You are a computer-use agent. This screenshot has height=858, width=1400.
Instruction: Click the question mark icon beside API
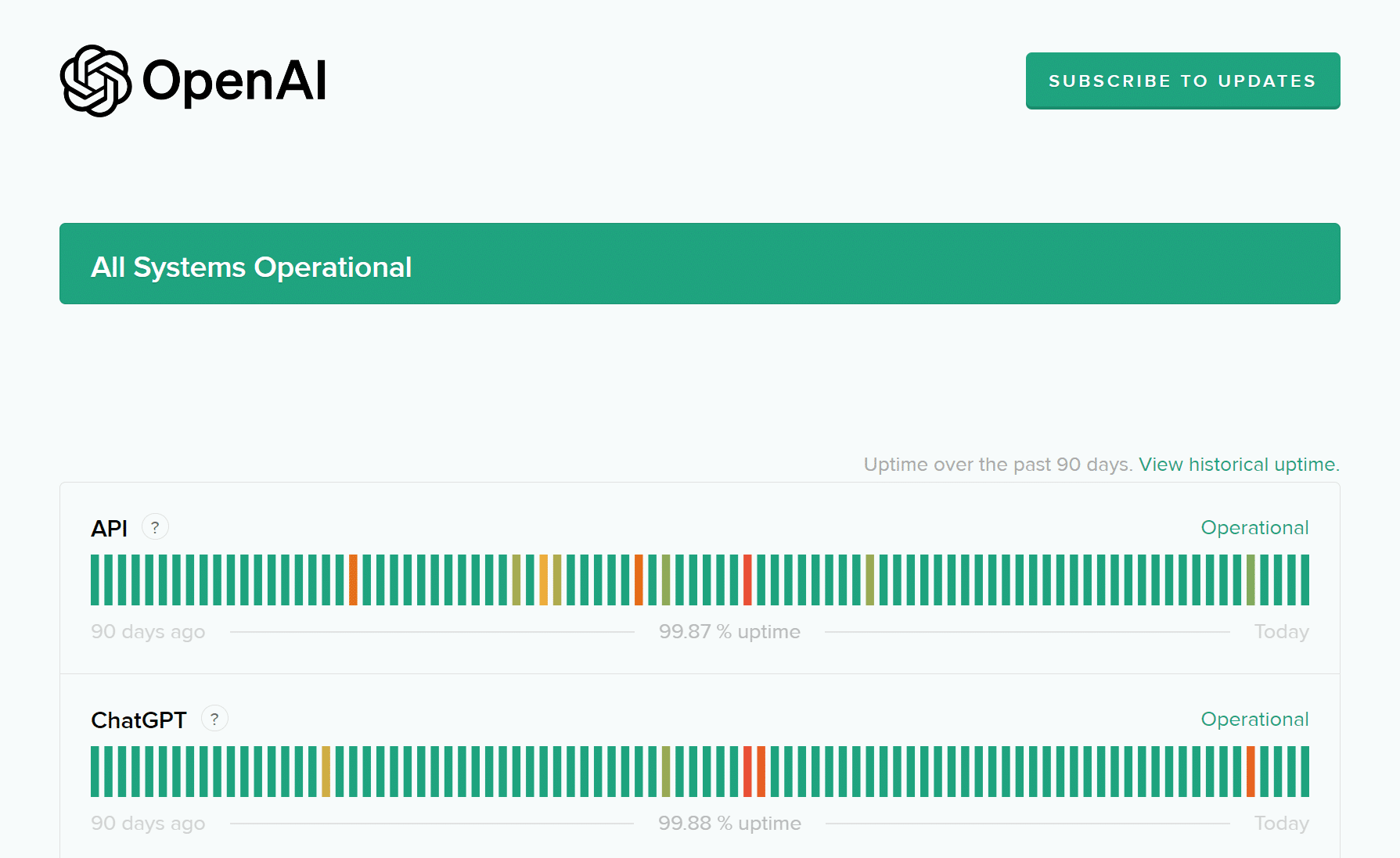coord(155,527)
